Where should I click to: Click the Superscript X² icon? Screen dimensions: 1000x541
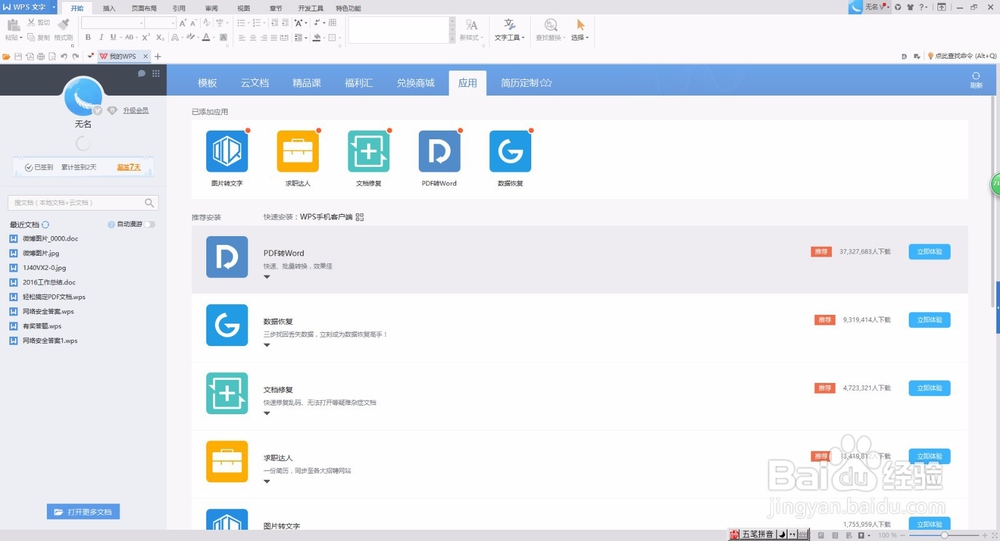[x=146, y=38]
